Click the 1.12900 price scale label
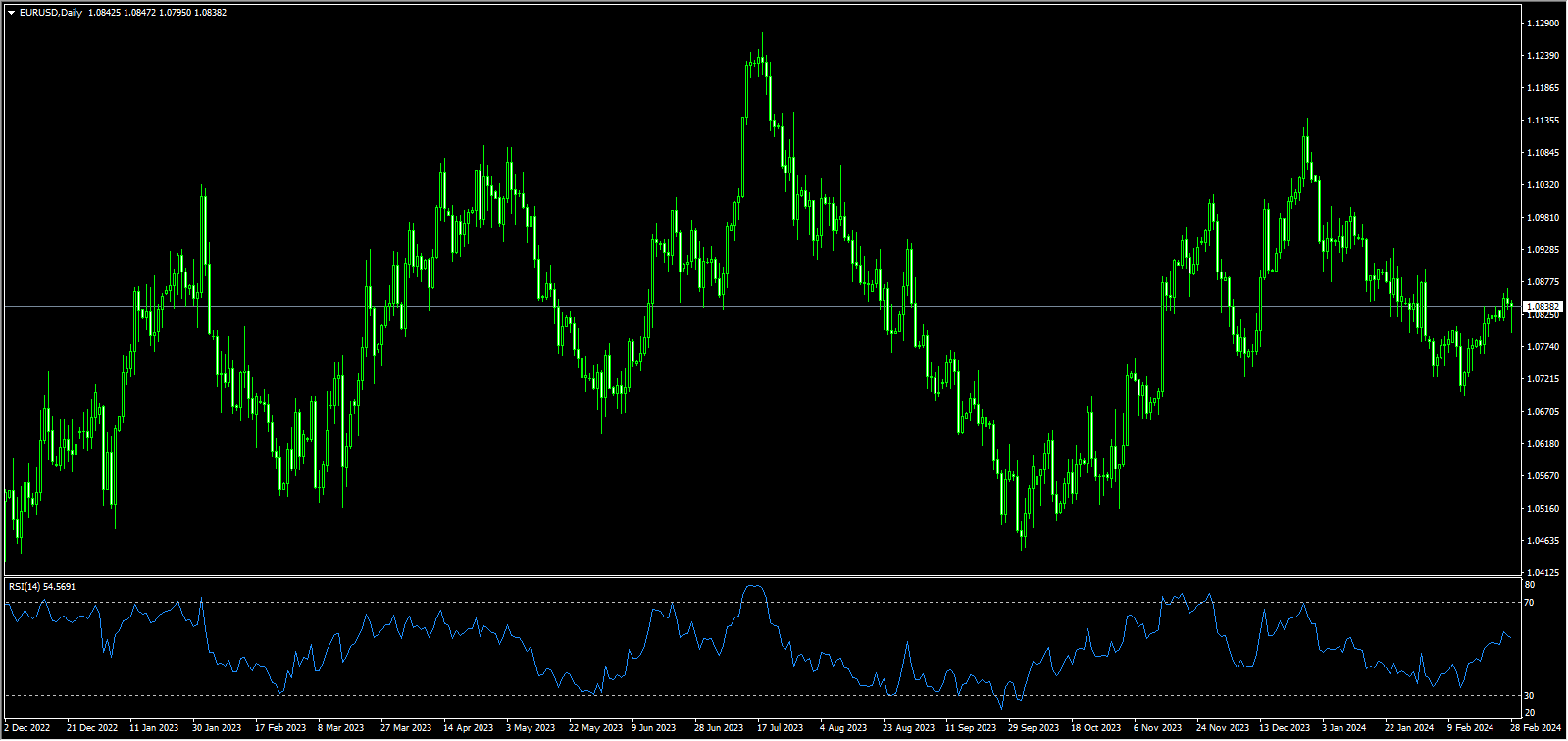This screenshot has height=741, width=1568. 1543,23
